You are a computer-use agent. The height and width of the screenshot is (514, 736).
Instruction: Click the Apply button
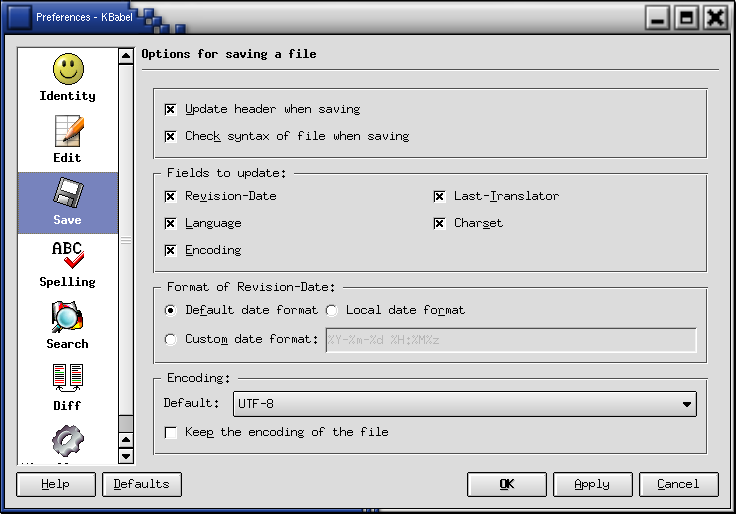[x=592, y=484]
